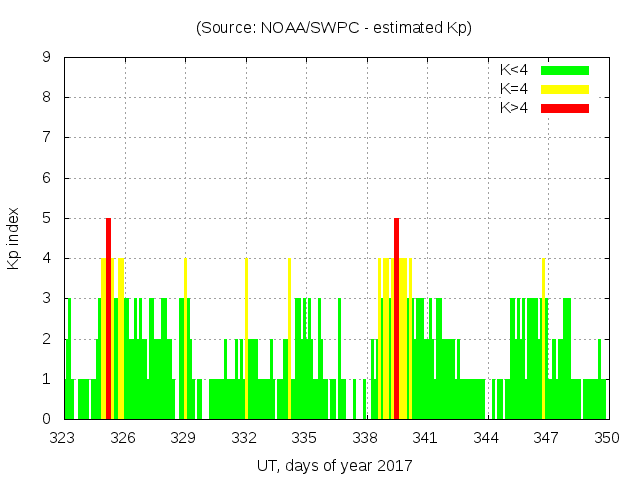Click the x-axis tick label 344
This screenshot has height=480, width=640.
coord(486,437)
